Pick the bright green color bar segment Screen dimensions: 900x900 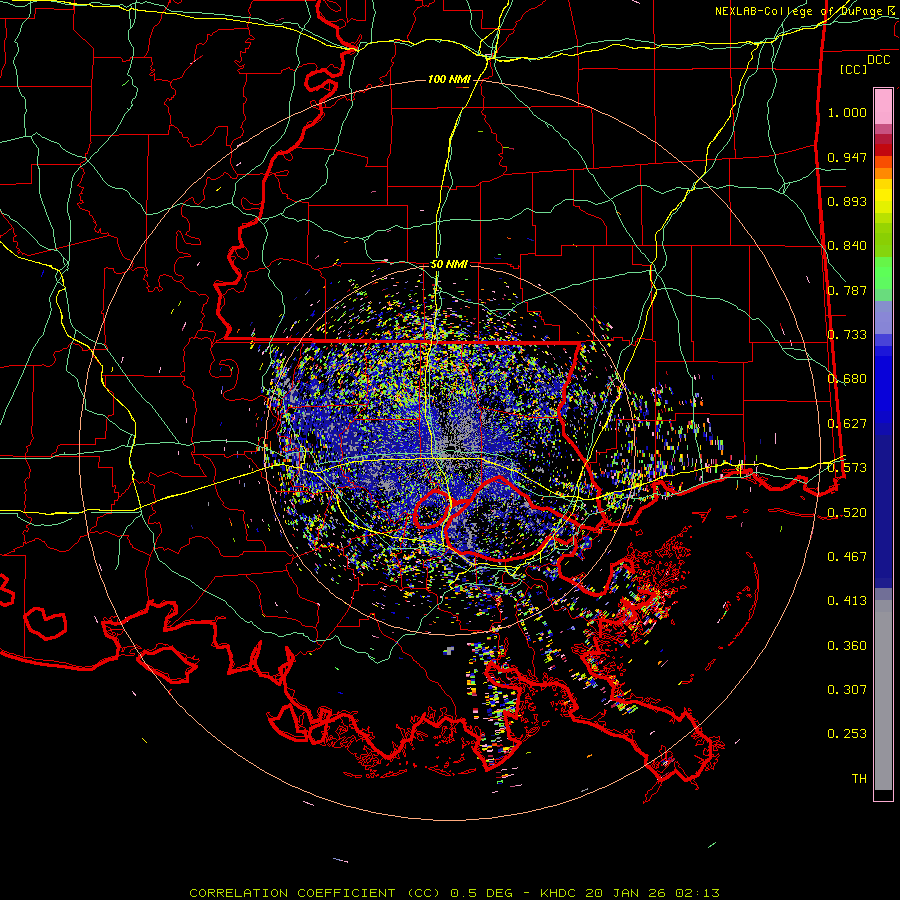coord(883,273)
